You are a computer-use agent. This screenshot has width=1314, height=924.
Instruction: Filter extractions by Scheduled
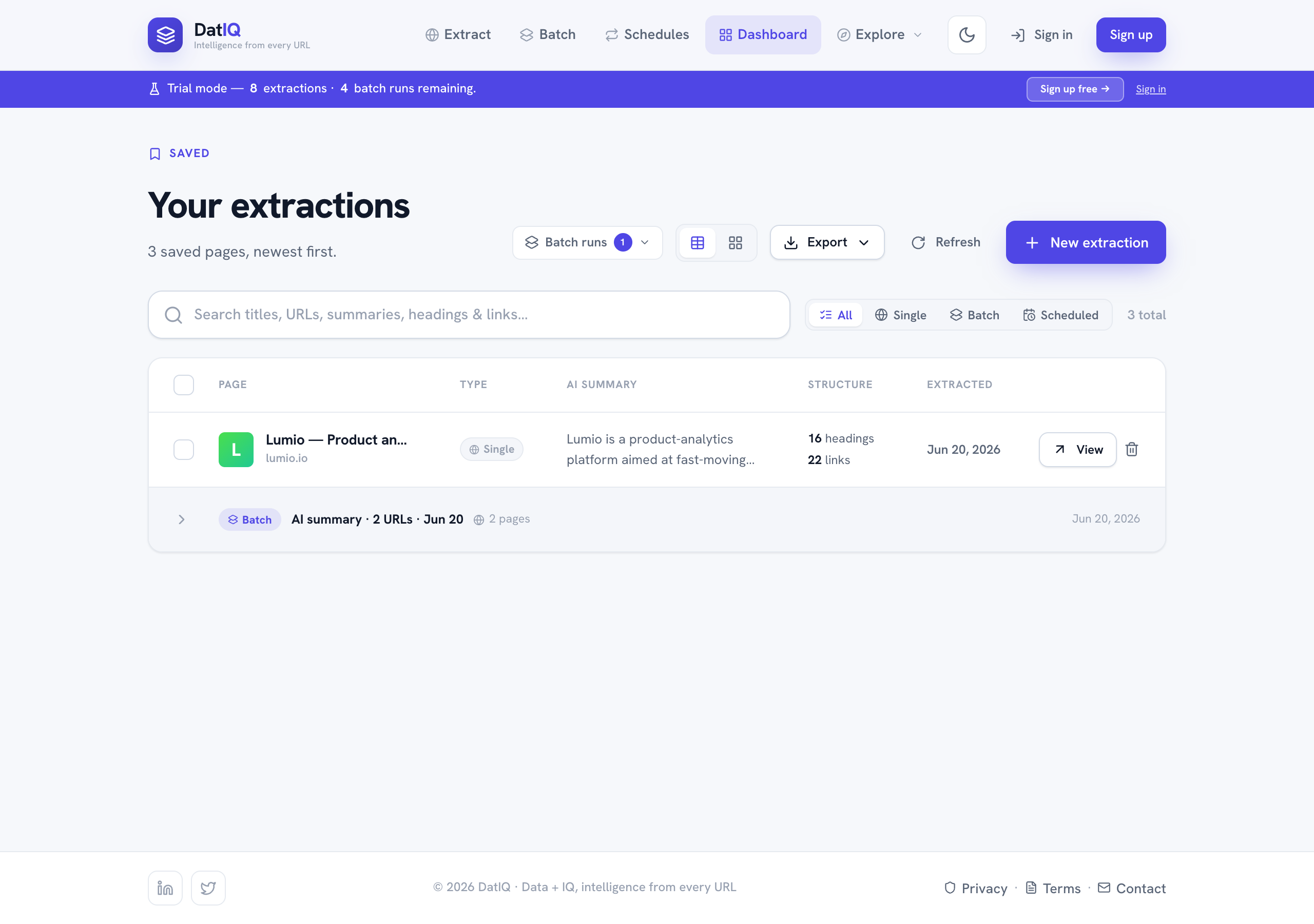tap(1060, 315)
